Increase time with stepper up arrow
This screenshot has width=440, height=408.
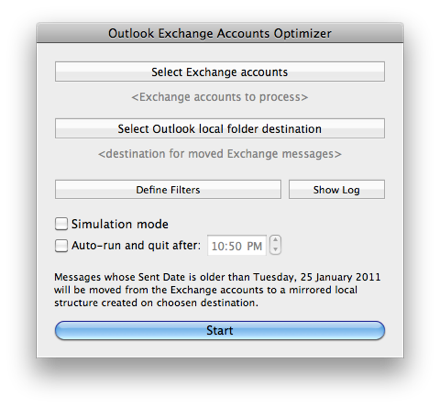pyautogui.click(x=275, y=240)
